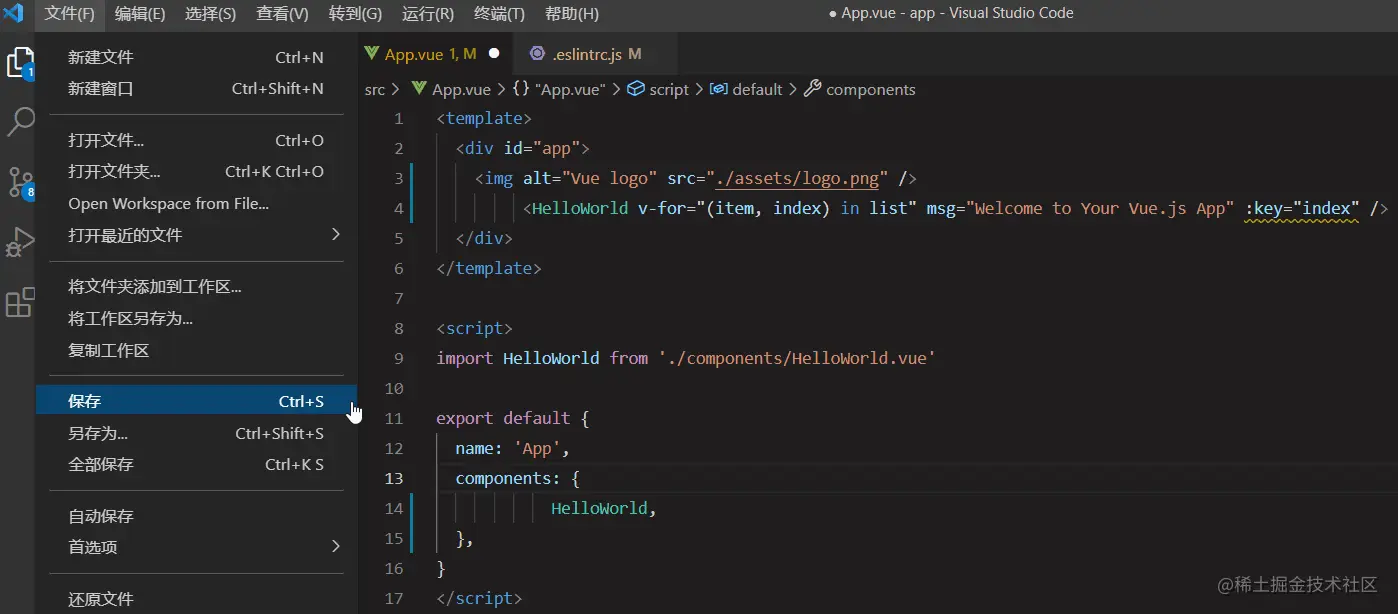Image resolution: width=1398 pixels, height=614 pixels.
Task: Choose 将文件夹添加到工作区... entry
Action: 196,288
